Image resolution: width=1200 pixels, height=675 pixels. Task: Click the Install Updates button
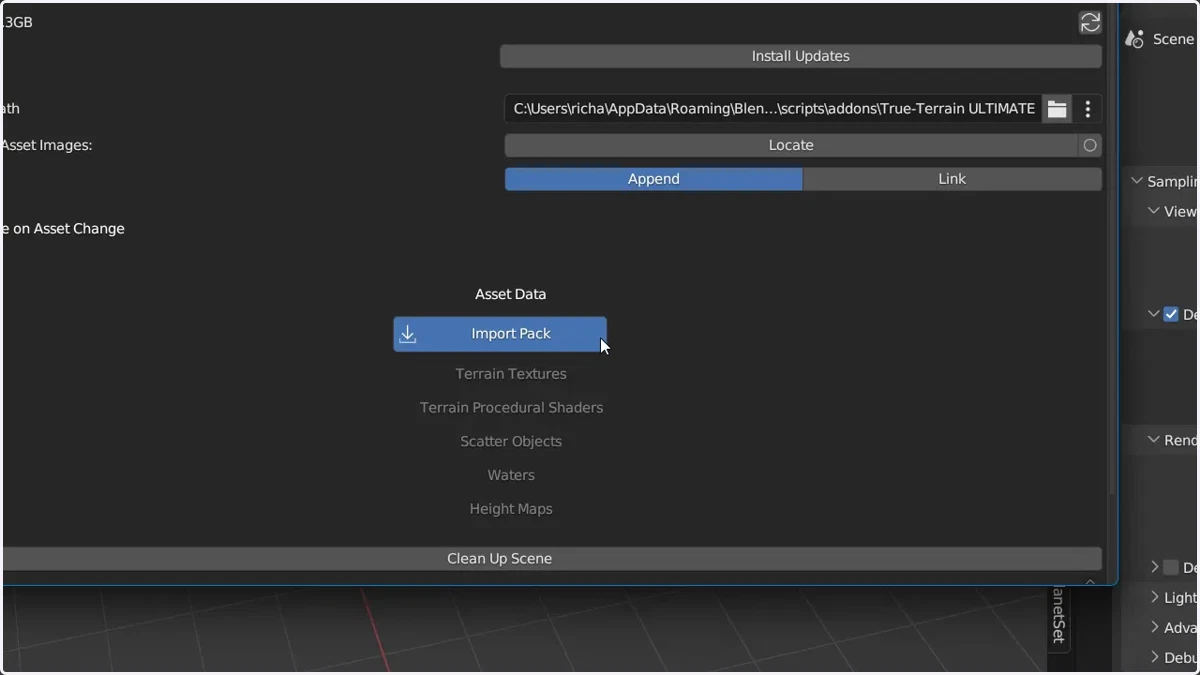pyautogui.click(x=801, y=56)
